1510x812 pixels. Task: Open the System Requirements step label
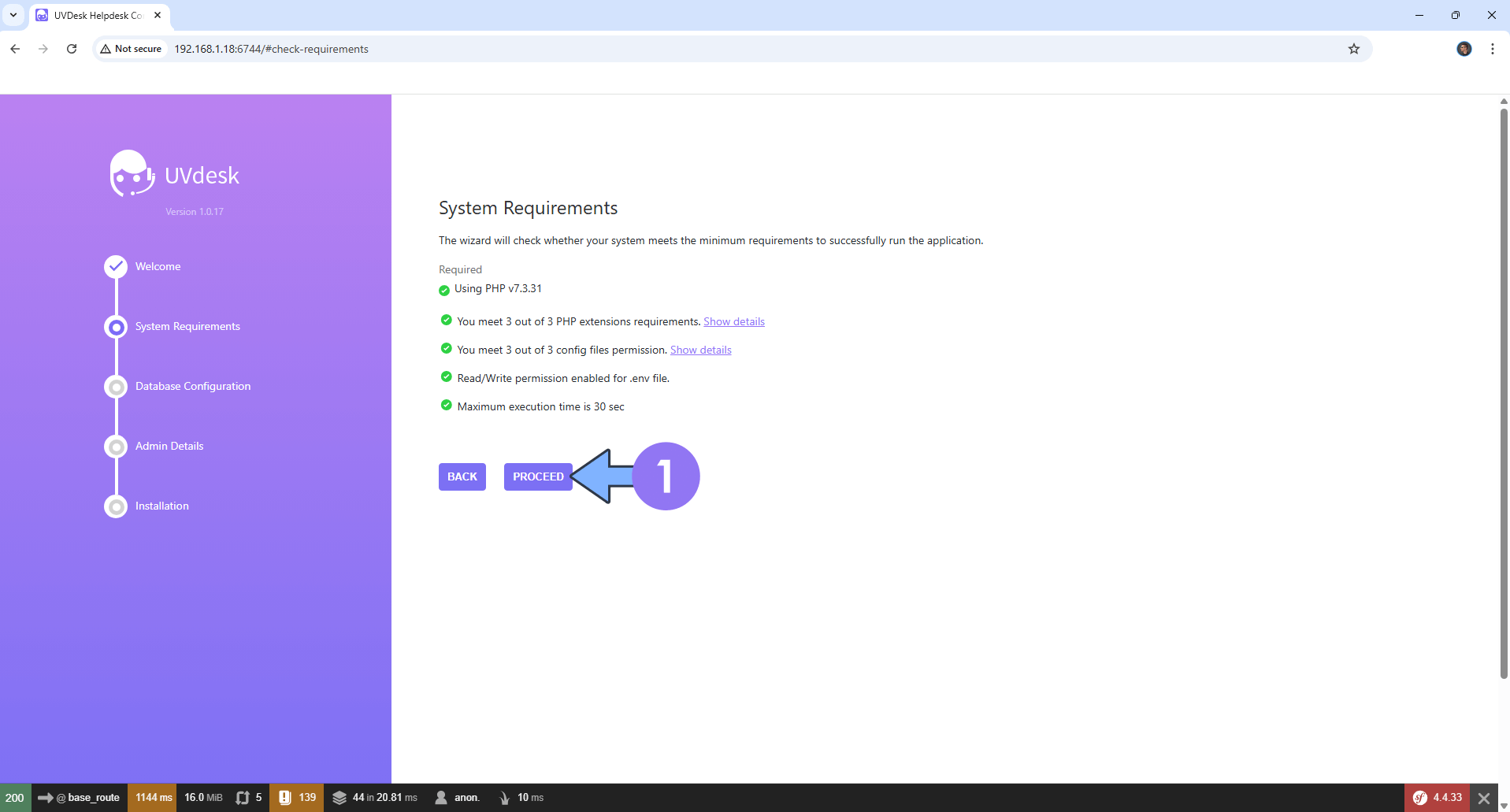(187, 326)
